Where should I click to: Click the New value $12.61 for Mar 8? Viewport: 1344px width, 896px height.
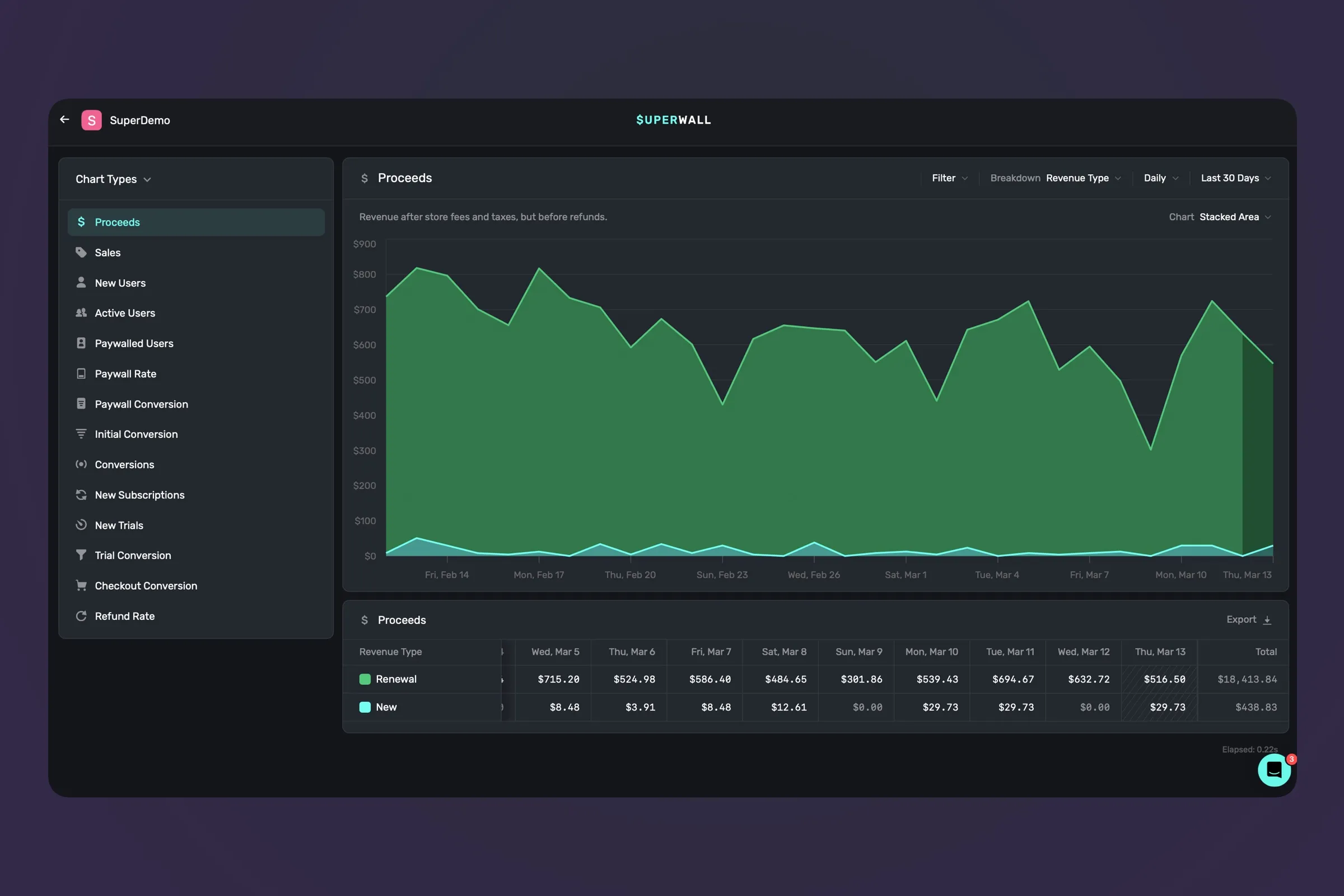[788, 707]
